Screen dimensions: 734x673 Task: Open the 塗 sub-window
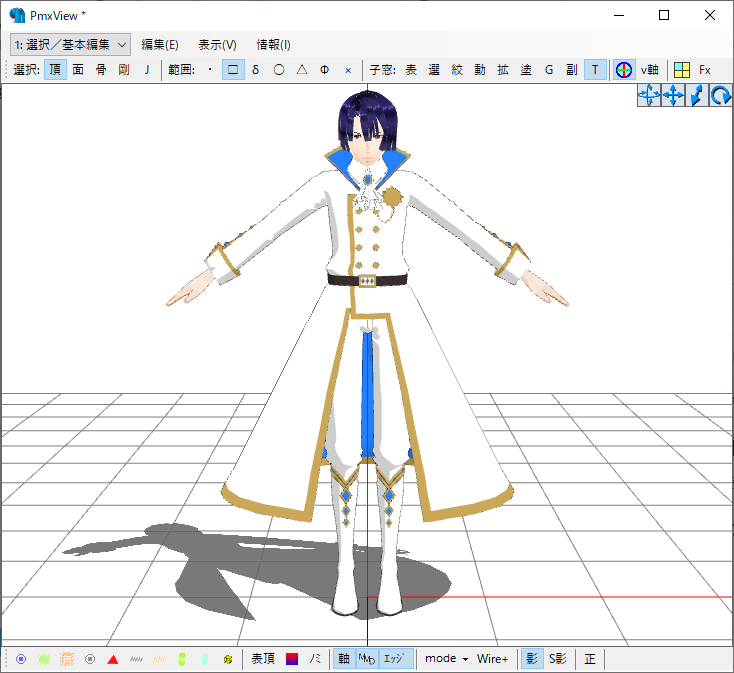click(x=526, y=70)
